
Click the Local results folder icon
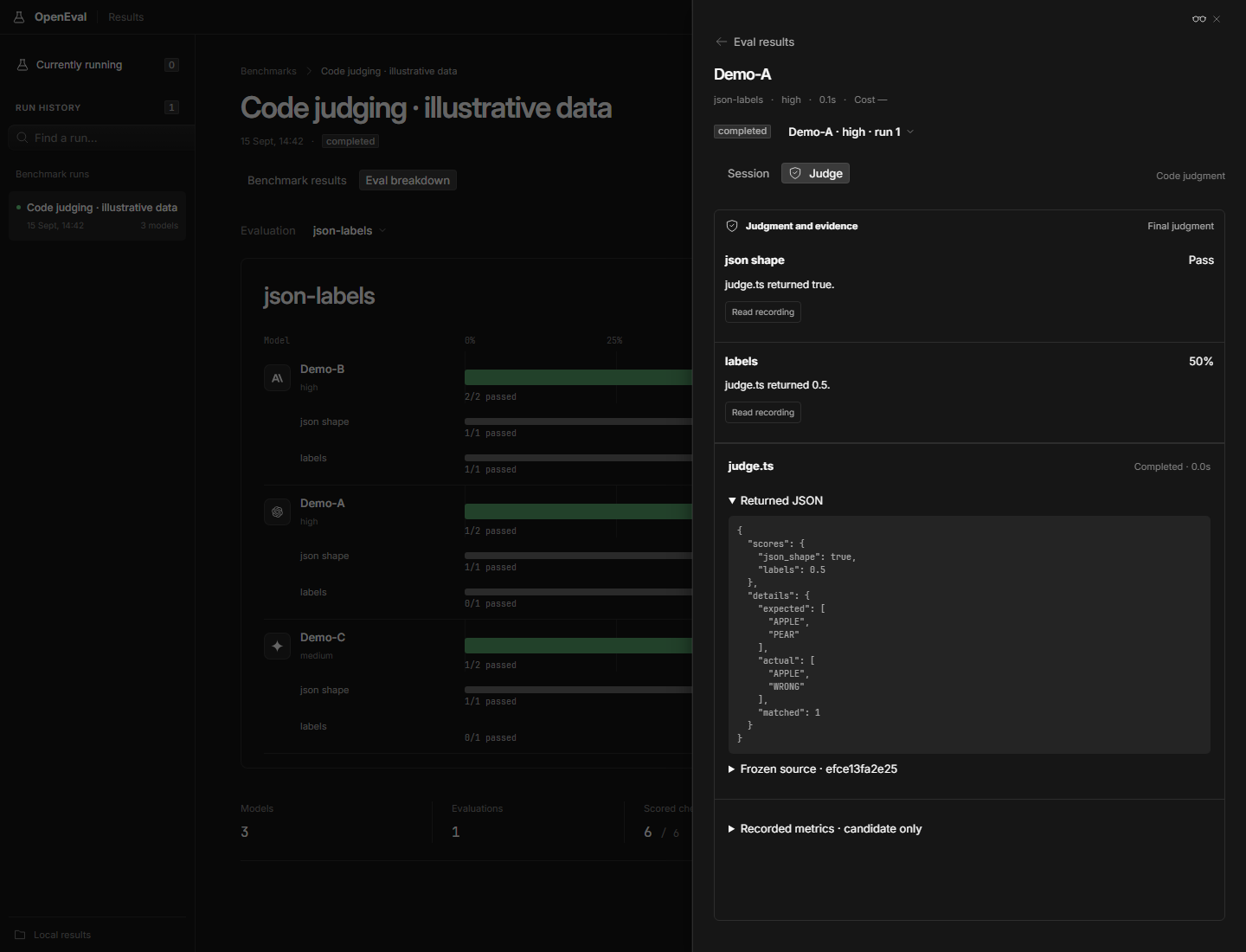20,935
